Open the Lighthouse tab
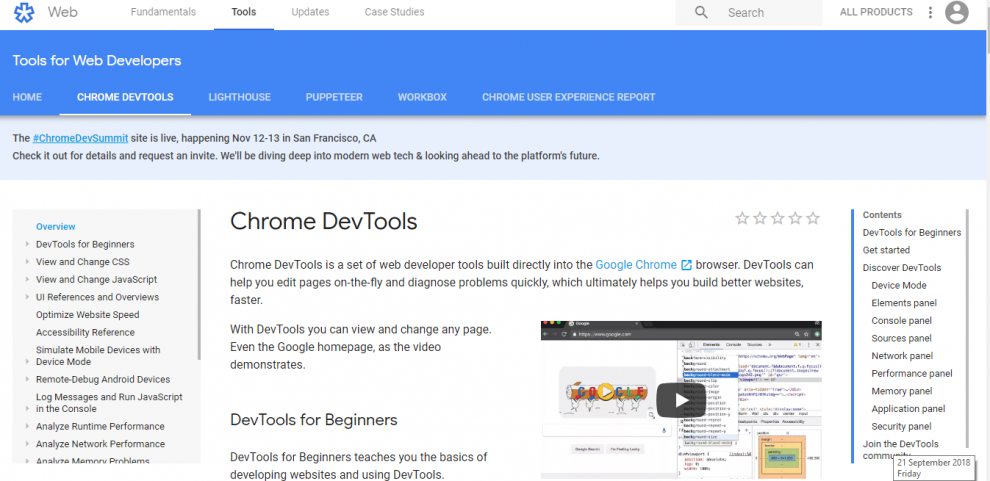 [x=239, y=97]
